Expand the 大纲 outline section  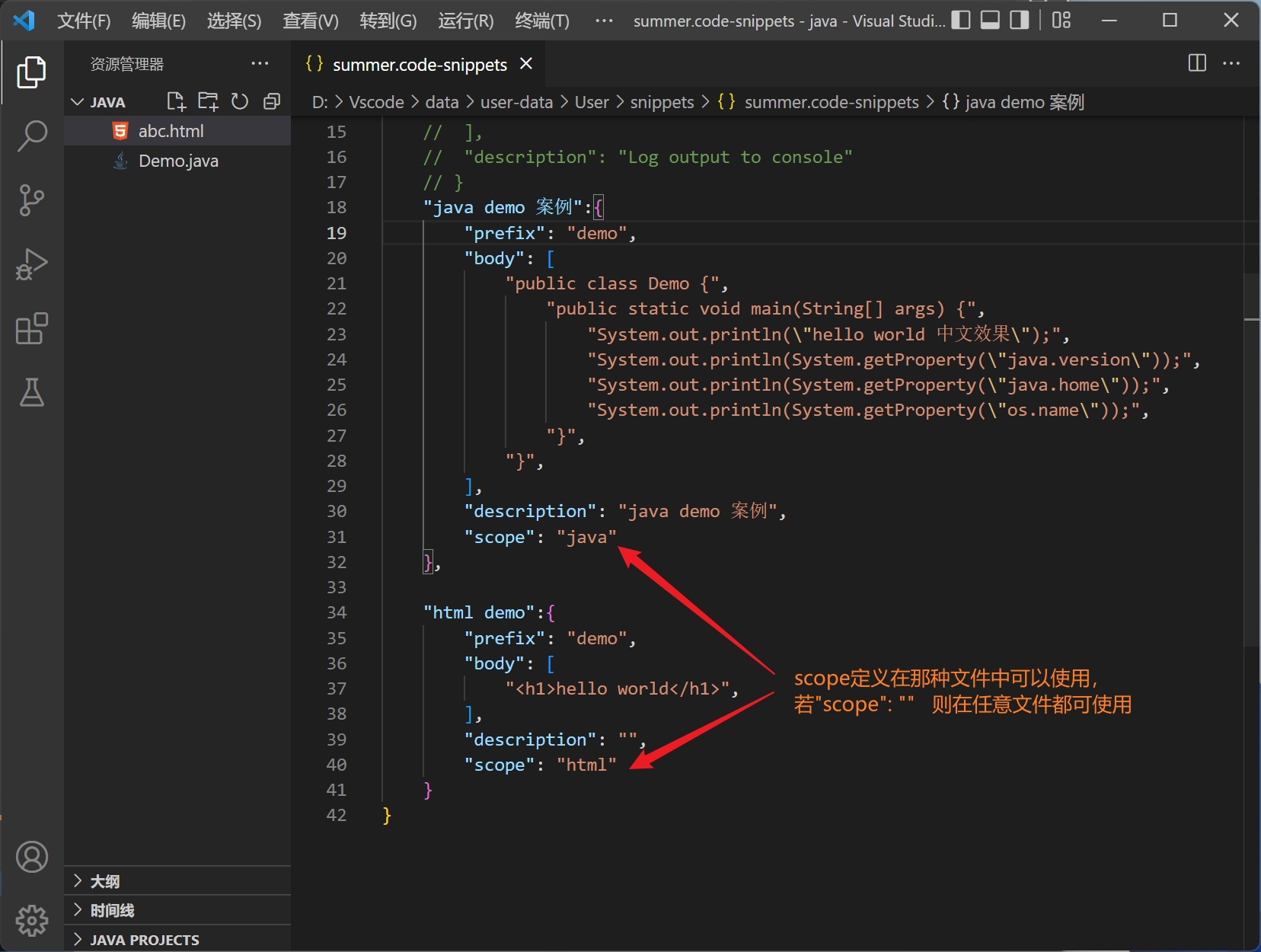(x=177, y=881)
